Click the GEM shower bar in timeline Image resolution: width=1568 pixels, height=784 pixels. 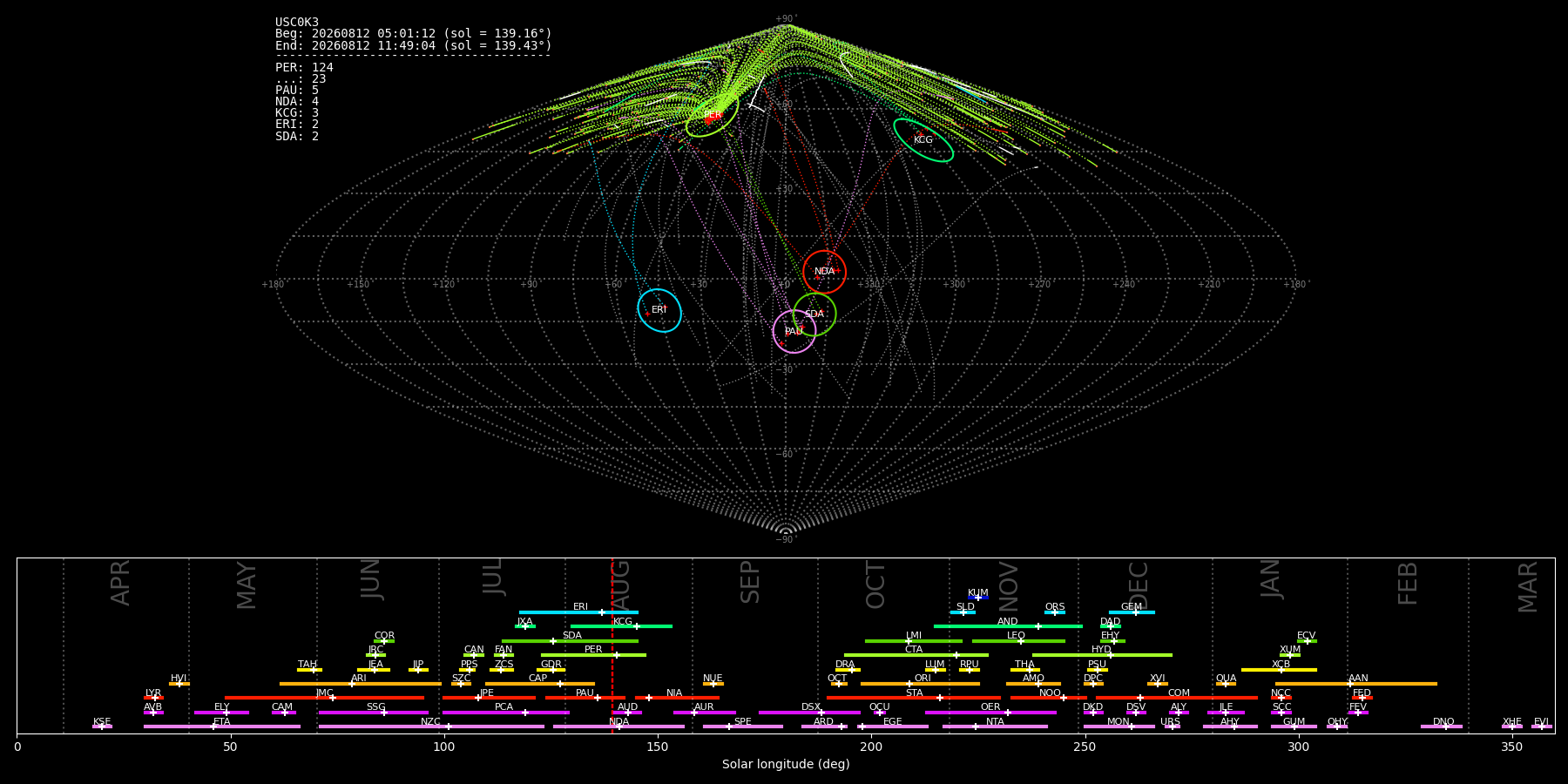tap(1132, 612)
